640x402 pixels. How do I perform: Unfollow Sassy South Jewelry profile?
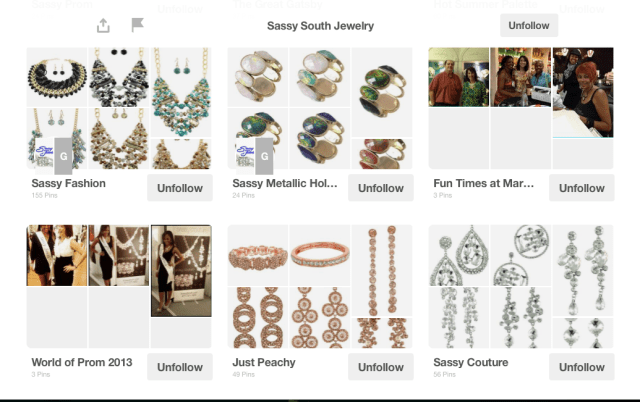click(x=529, y=25)
